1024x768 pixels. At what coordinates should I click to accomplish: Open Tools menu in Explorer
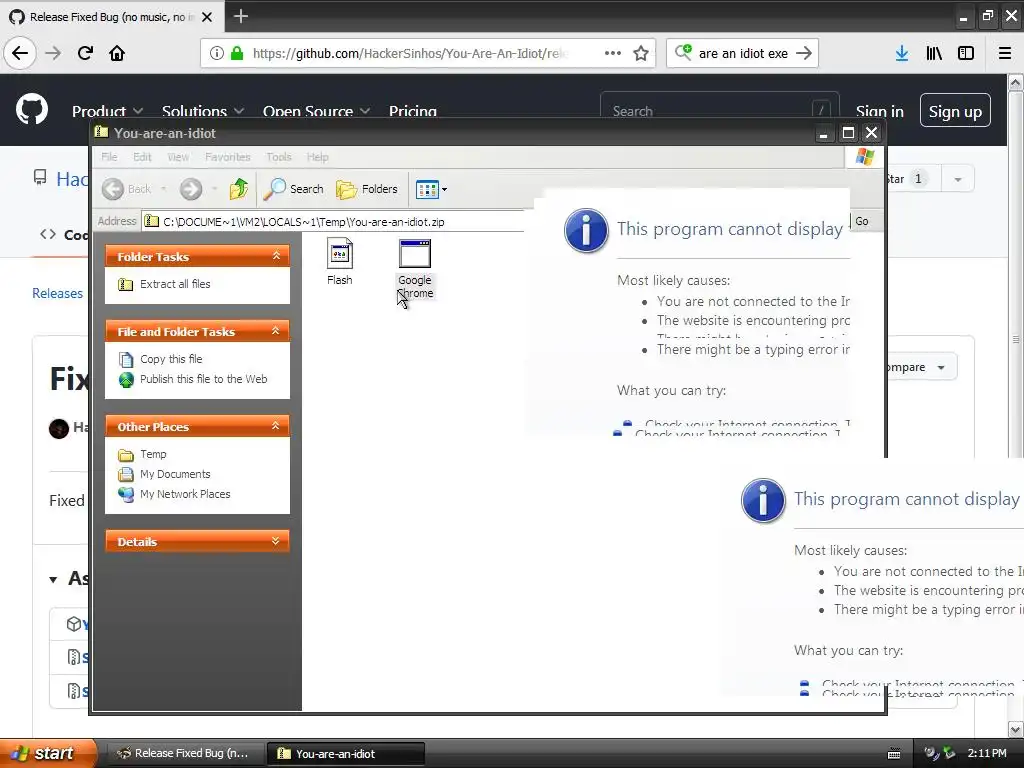278,157
